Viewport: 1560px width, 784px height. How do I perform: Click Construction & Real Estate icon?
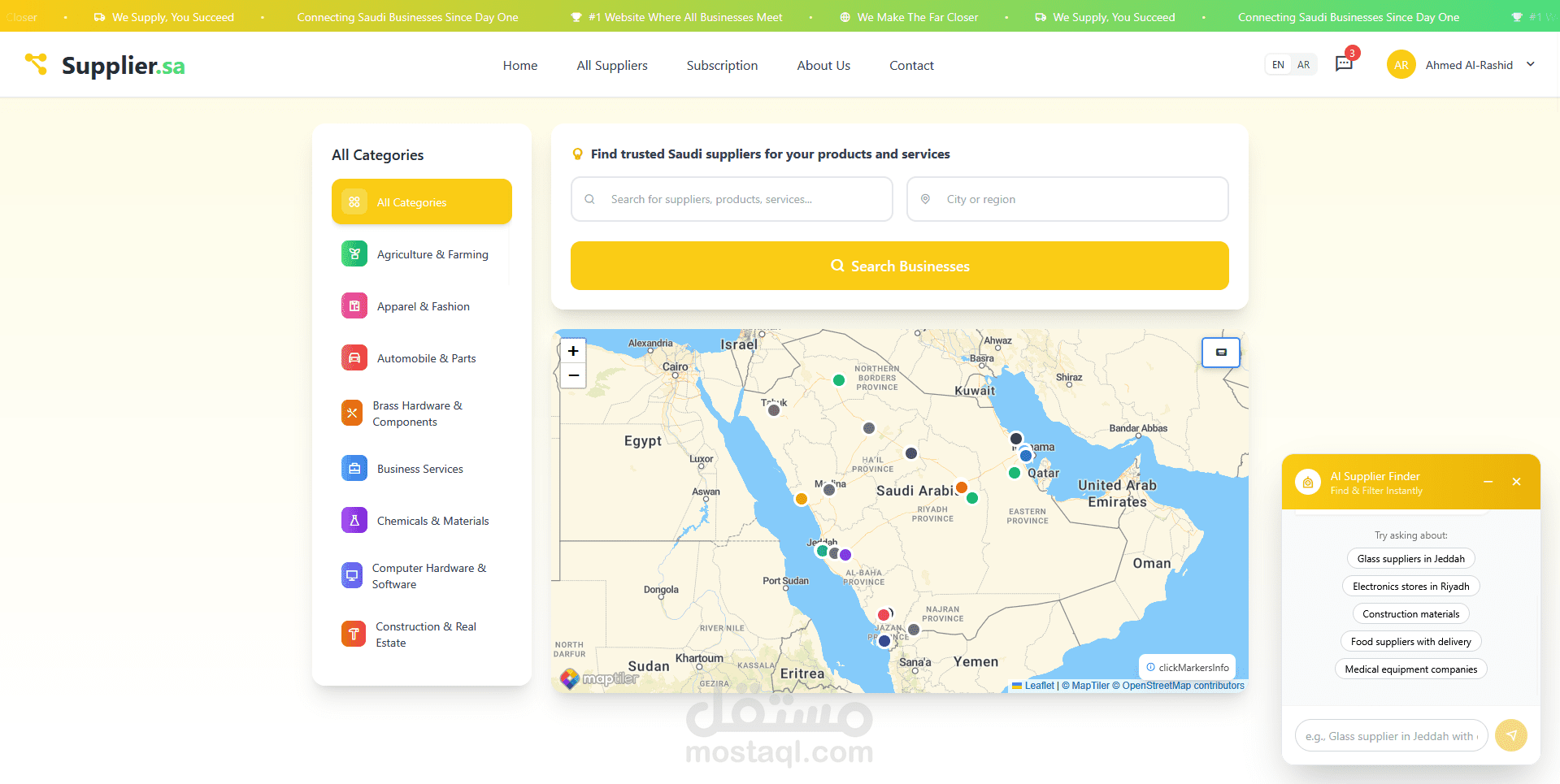pos(354,634)
